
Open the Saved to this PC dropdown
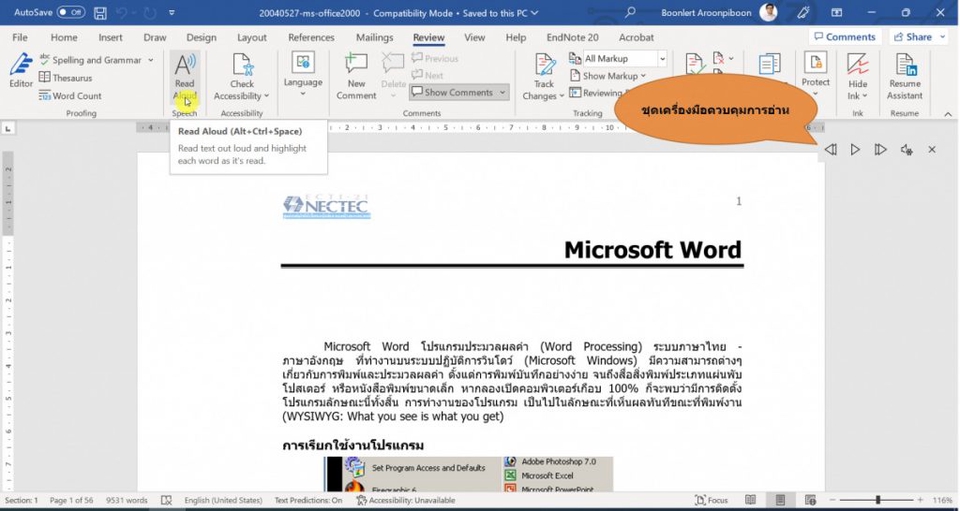pyautogui.click(x=501, y=13)
